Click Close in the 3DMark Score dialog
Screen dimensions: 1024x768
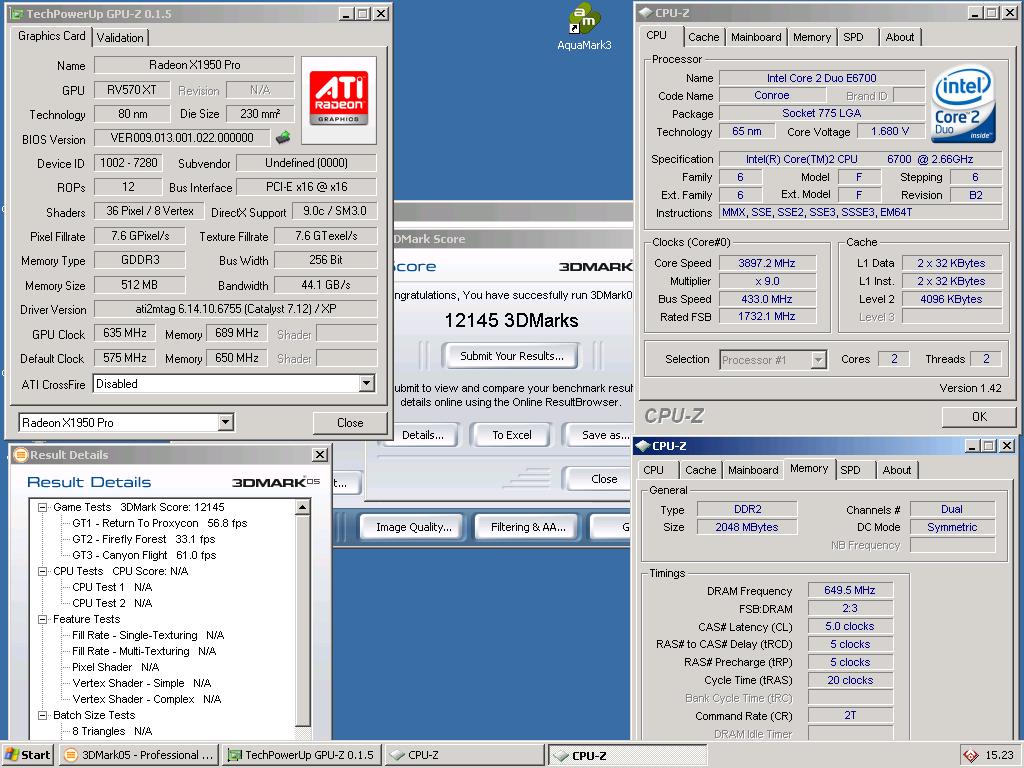(x=598, y=479)
